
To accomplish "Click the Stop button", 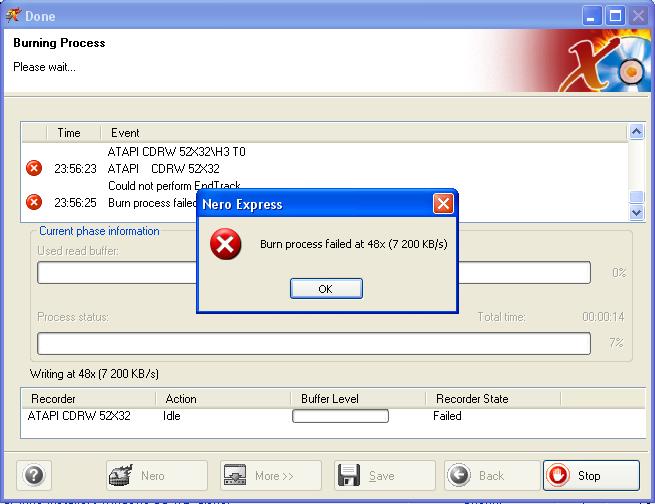I will [591, 475].
